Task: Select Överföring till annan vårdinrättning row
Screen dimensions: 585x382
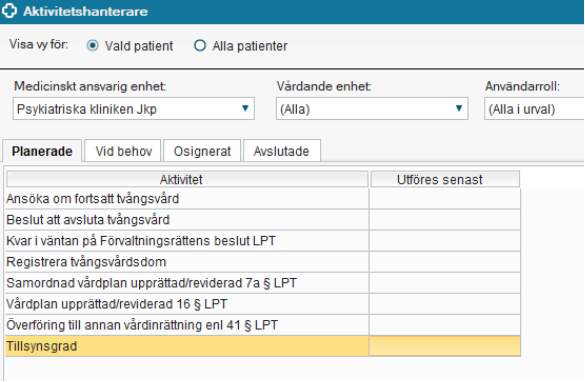Action: pyautogui.click(x=263, y=325)
